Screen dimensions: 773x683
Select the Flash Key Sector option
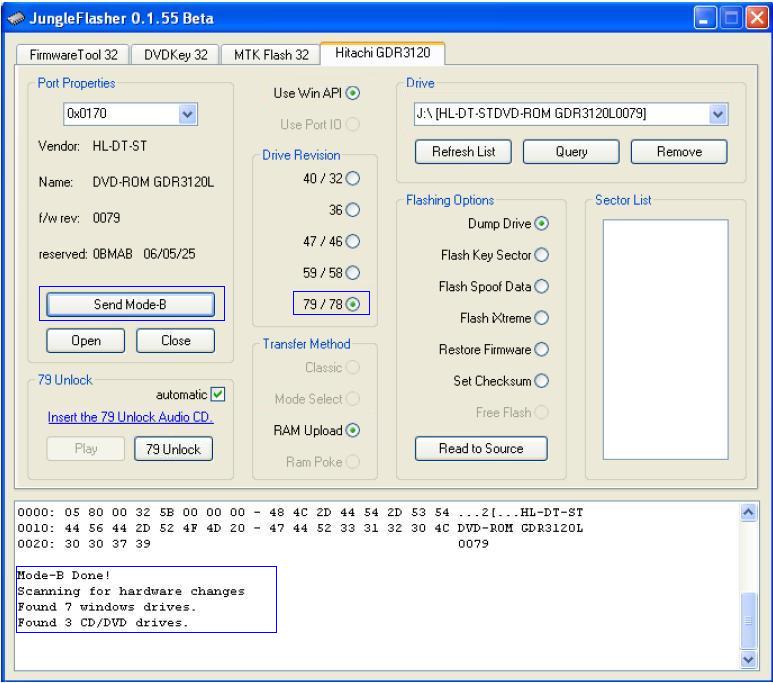541,255
